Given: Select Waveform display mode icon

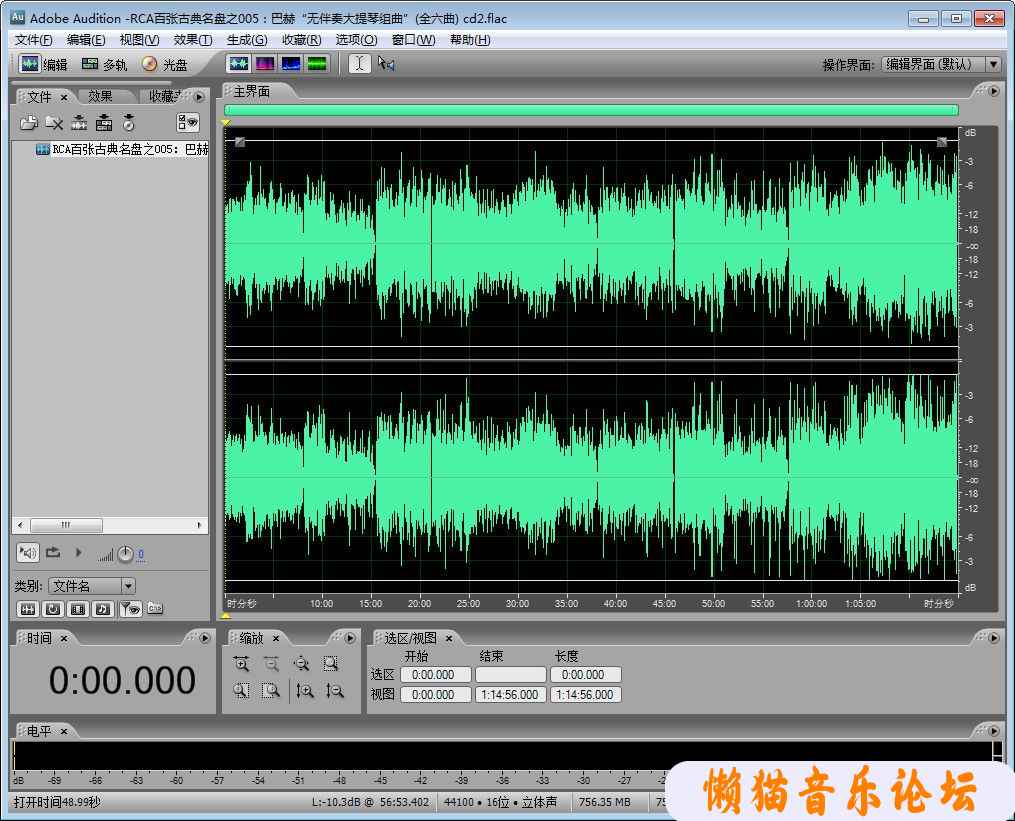Looking at the screenshot, I should (239, 63).
